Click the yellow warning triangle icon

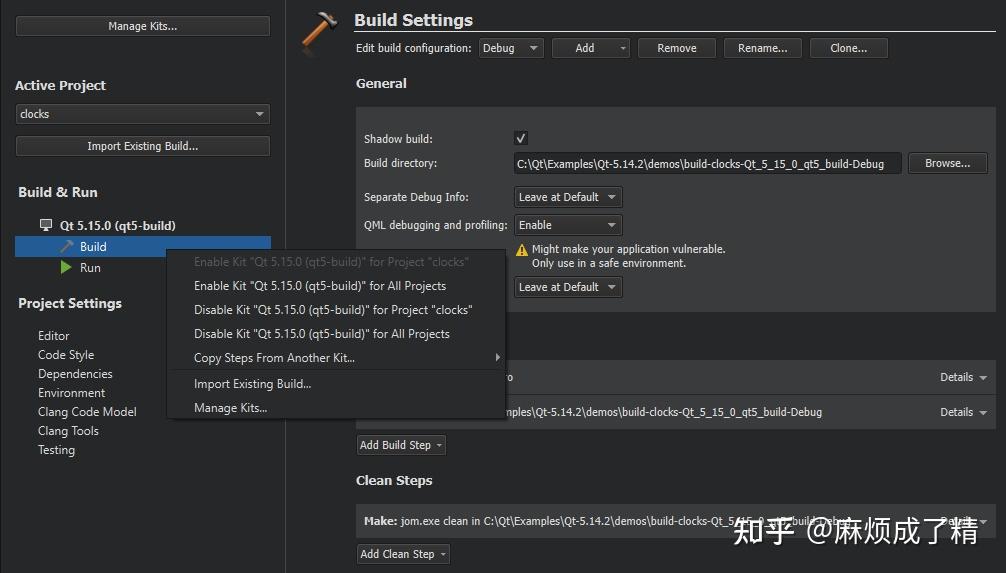click(x=521, y=250)
